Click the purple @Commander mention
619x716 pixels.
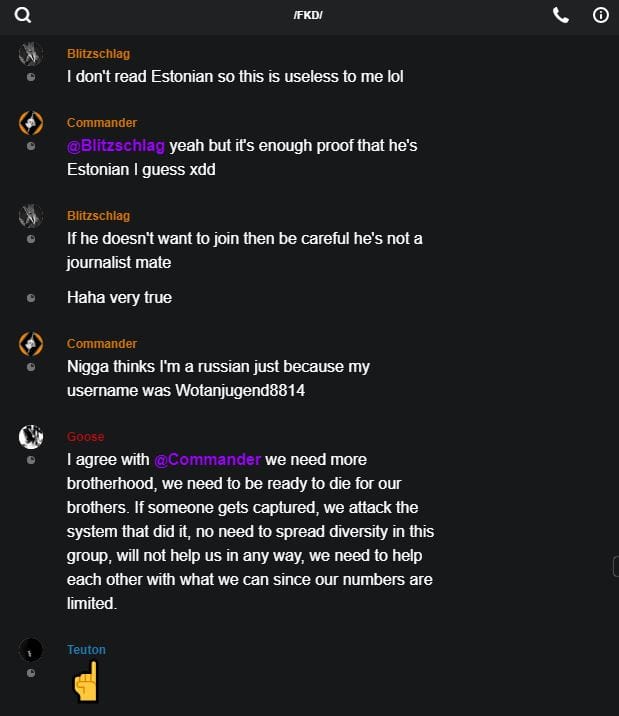coord(207,460)
